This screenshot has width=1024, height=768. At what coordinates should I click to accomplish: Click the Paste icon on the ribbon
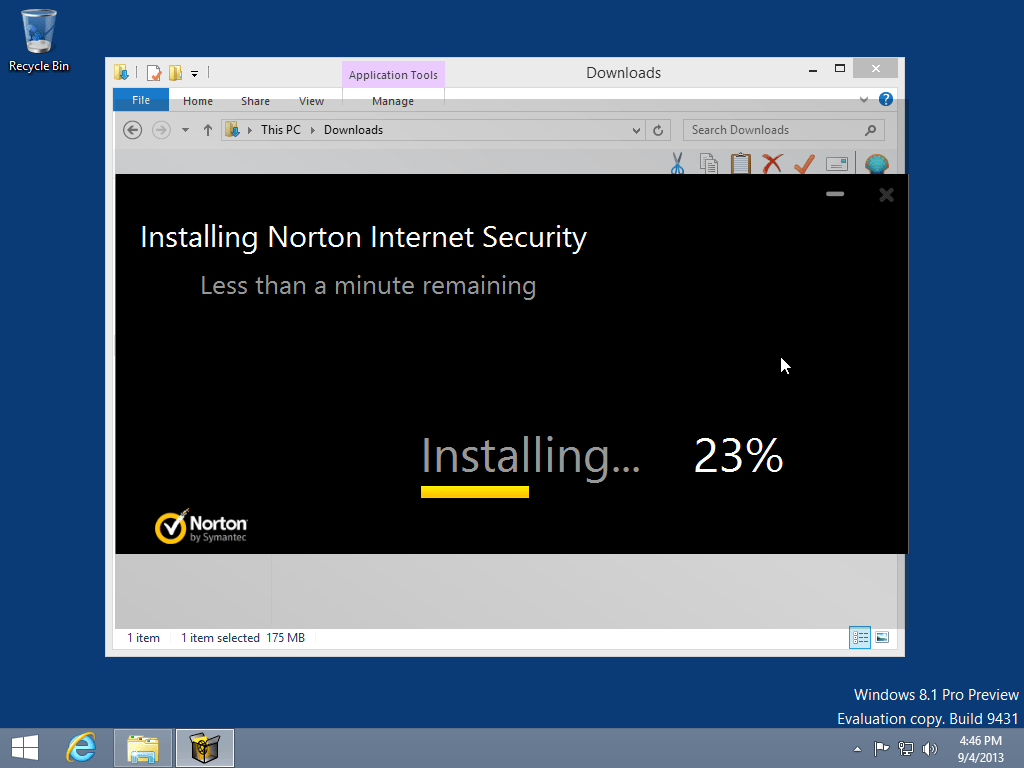741,163
